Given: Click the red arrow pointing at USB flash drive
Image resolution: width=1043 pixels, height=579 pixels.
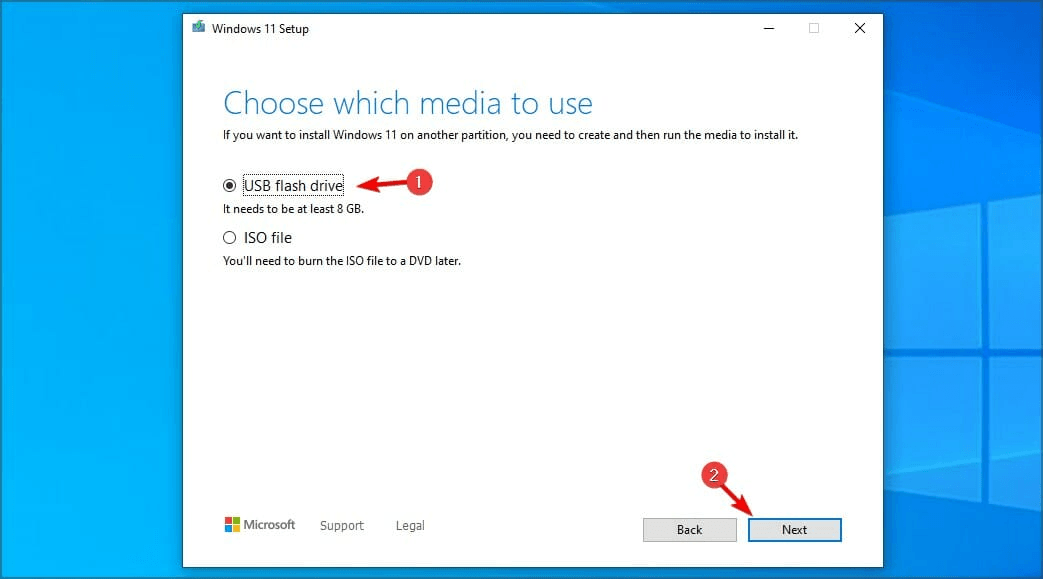Looking at the screenshot, I should (x=381, y=184).
